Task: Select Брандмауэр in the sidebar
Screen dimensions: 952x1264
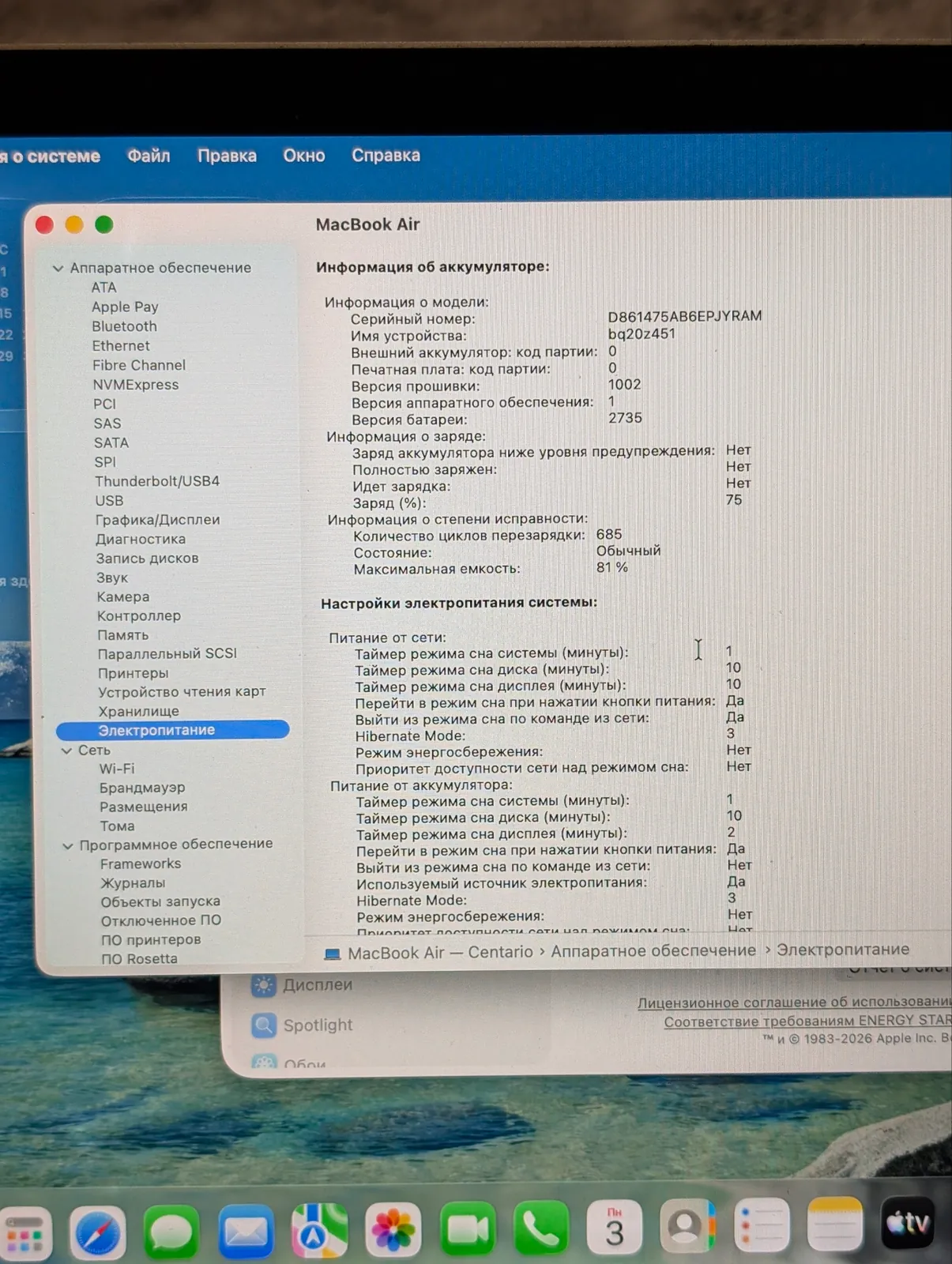Action: coord(142,788)
